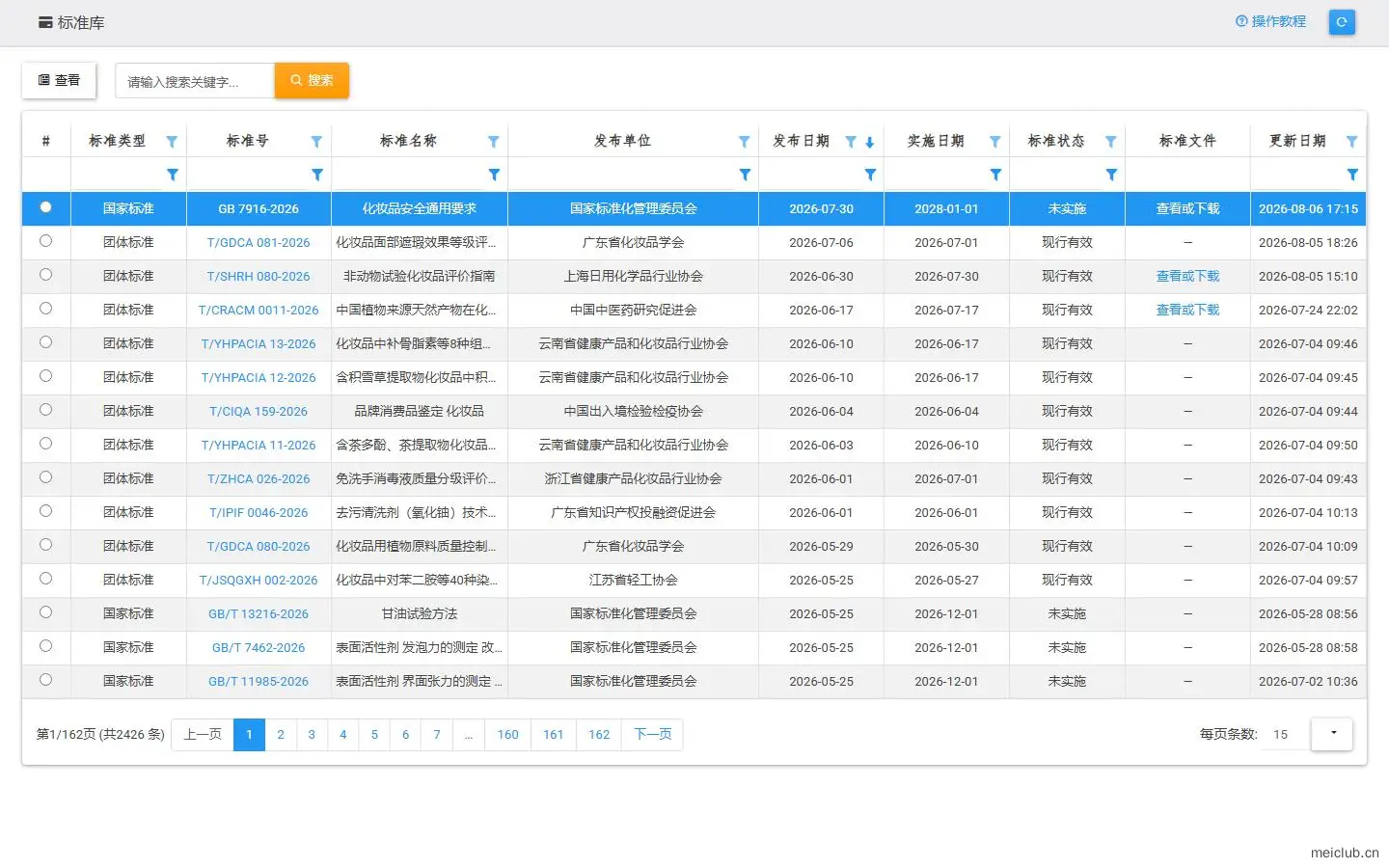The width and height of the screenshot is (1389, 868).
Task: Click filter-row funnel icon under 发布日期
Action: click(x=870, y=175)
